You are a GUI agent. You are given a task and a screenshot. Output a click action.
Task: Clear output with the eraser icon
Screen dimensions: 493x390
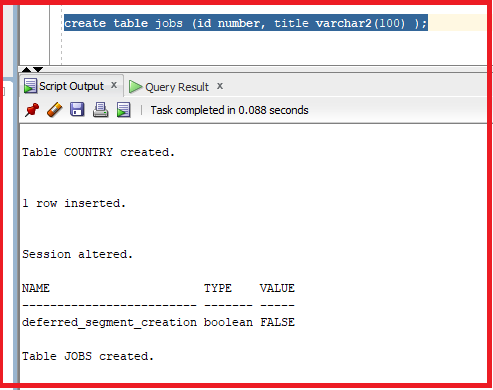click(x=55, y=110)
